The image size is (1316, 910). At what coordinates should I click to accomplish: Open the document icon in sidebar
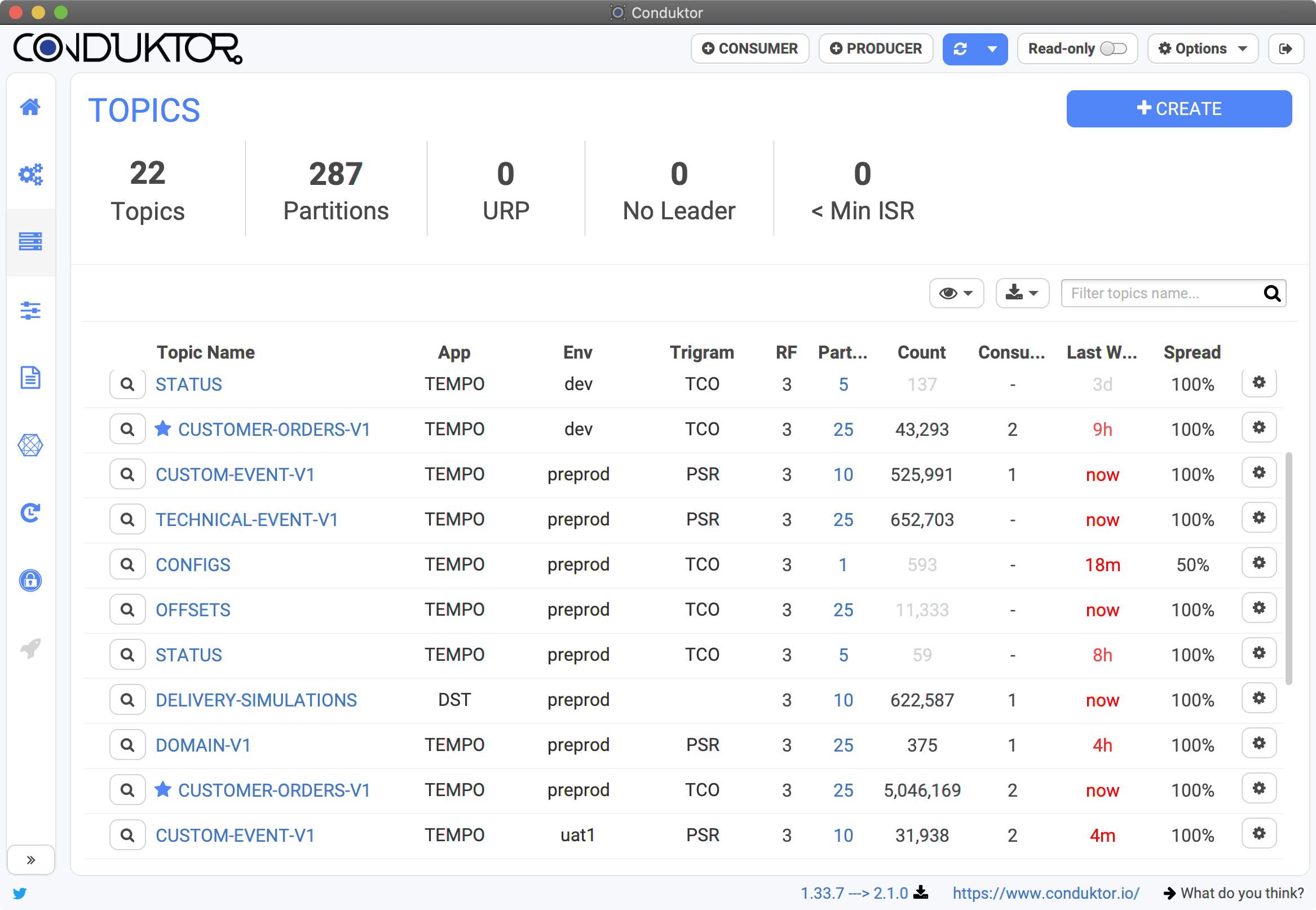(x=30, y=377)
